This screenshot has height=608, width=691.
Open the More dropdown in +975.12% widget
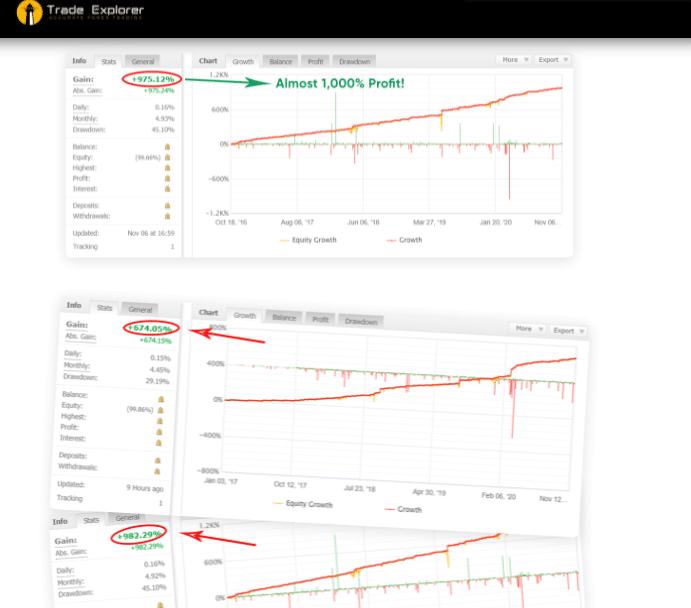point(514,59)
